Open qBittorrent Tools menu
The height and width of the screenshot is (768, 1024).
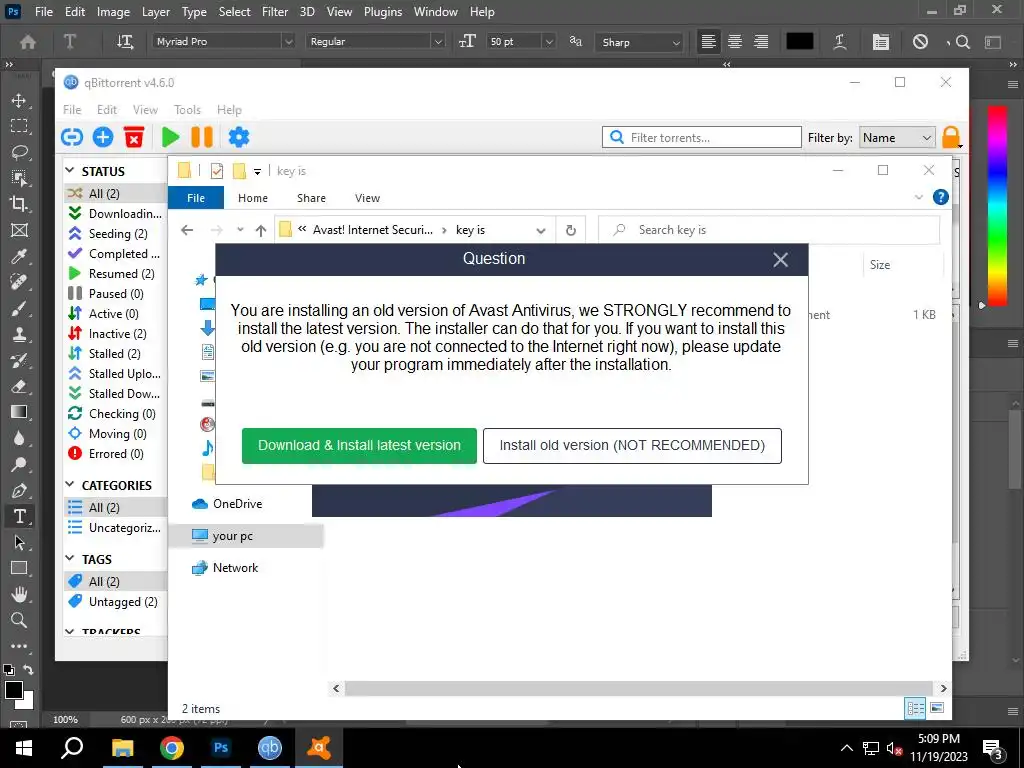187,110
